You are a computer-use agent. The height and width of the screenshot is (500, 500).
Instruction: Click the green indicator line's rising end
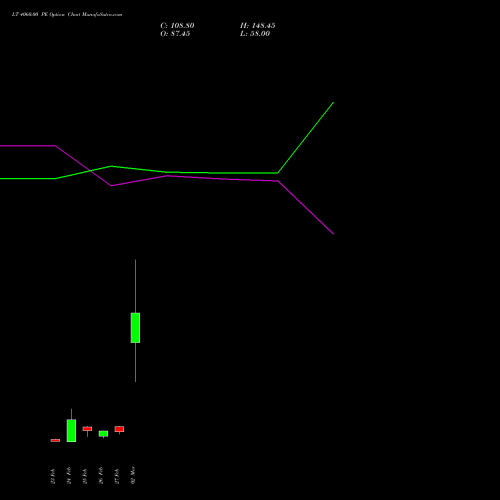(333, 103)
